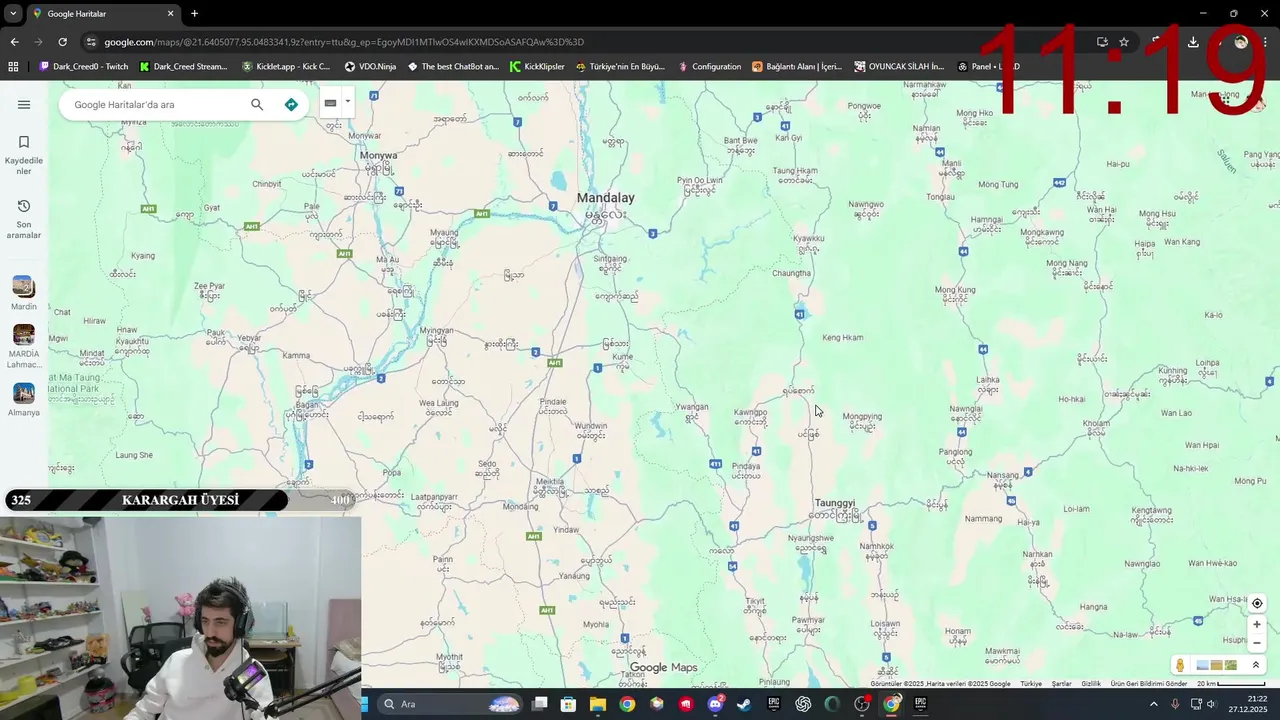The height and width of the screenshot is (720, 1280).
Task: Open ChatGPT app from the taskbar
Action: pos(803,704)
